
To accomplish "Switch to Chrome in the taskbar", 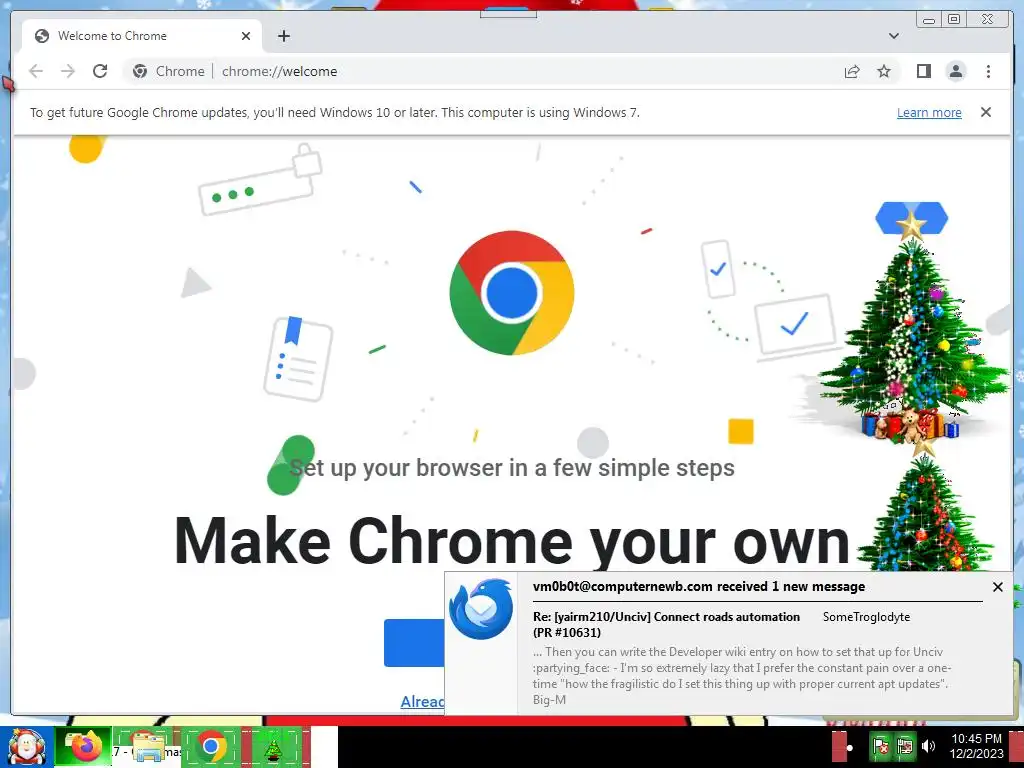I will point(210,747).
